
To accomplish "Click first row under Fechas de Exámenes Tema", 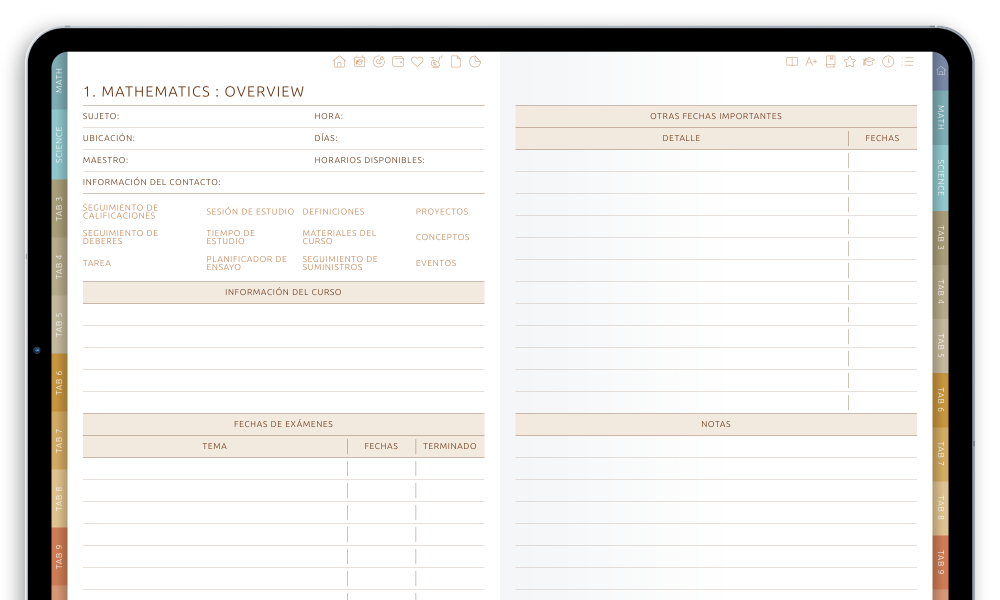I will 214,468.
